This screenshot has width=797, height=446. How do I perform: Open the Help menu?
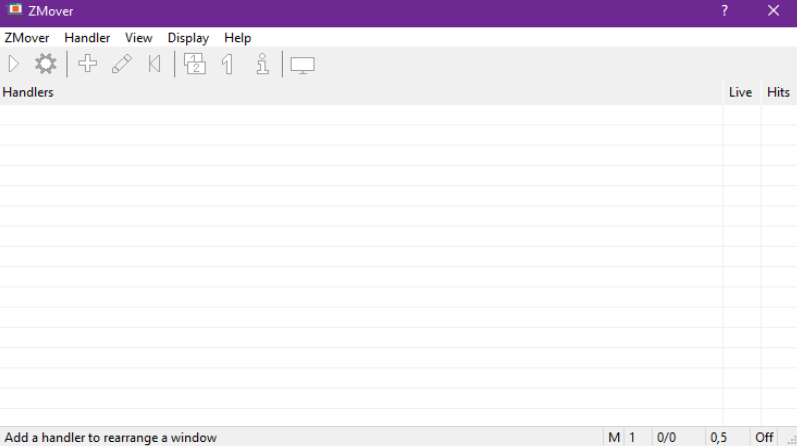(237, 38)
